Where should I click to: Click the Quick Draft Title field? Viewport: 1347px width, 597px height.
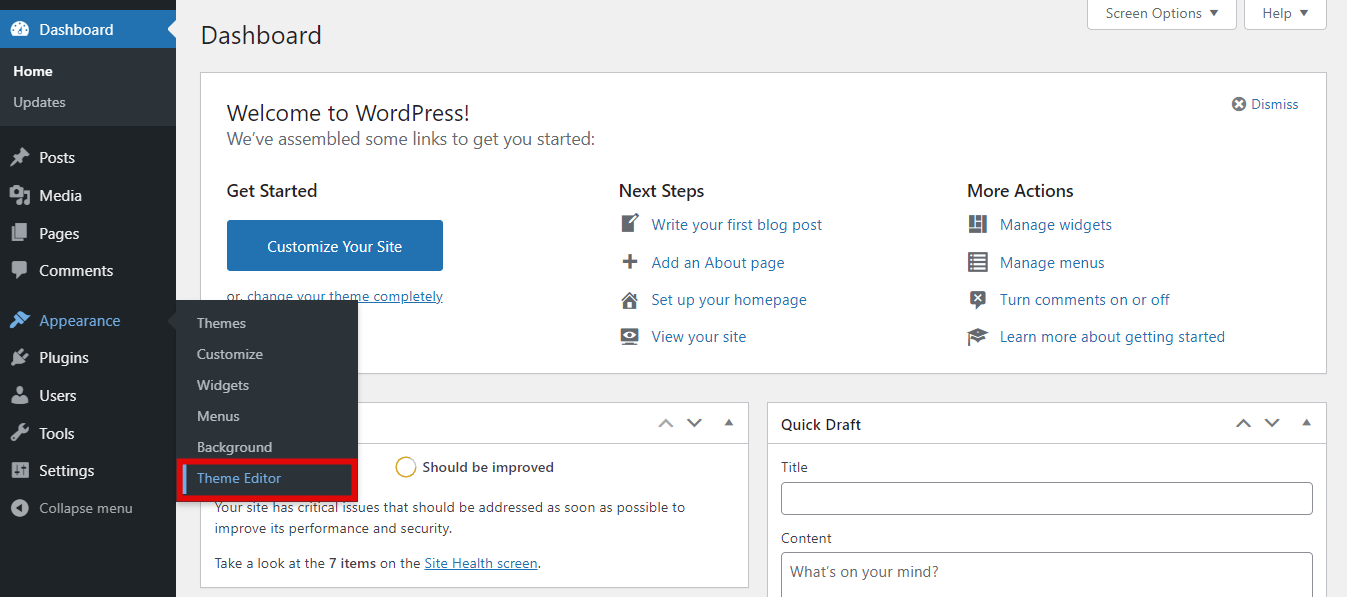point(1046,498)
